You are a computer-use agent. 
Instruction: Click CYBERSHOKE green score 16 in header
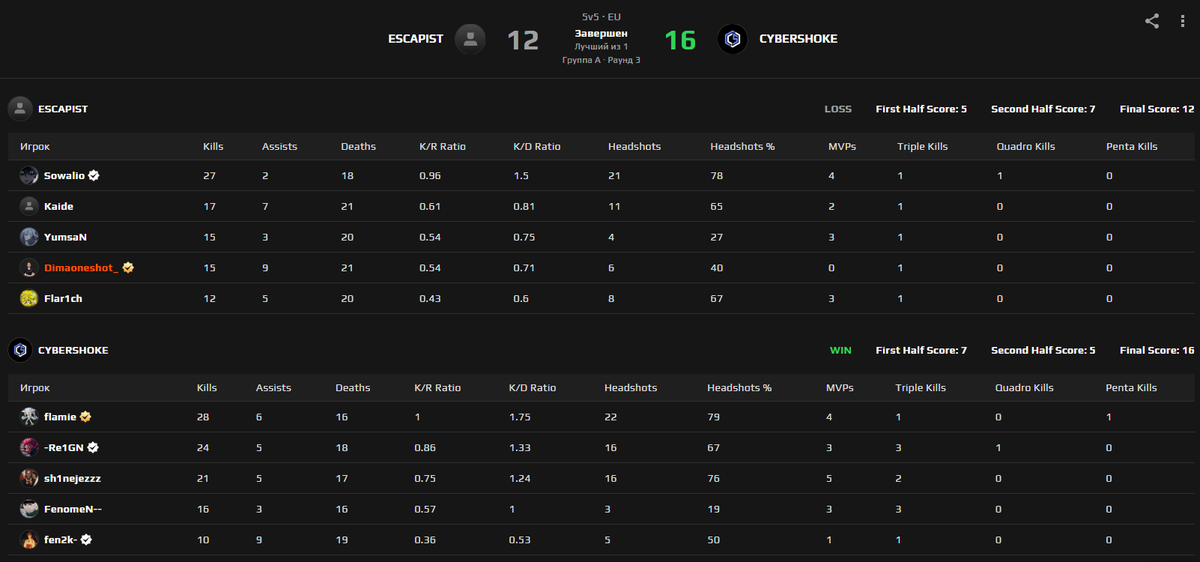click(680, 40)
